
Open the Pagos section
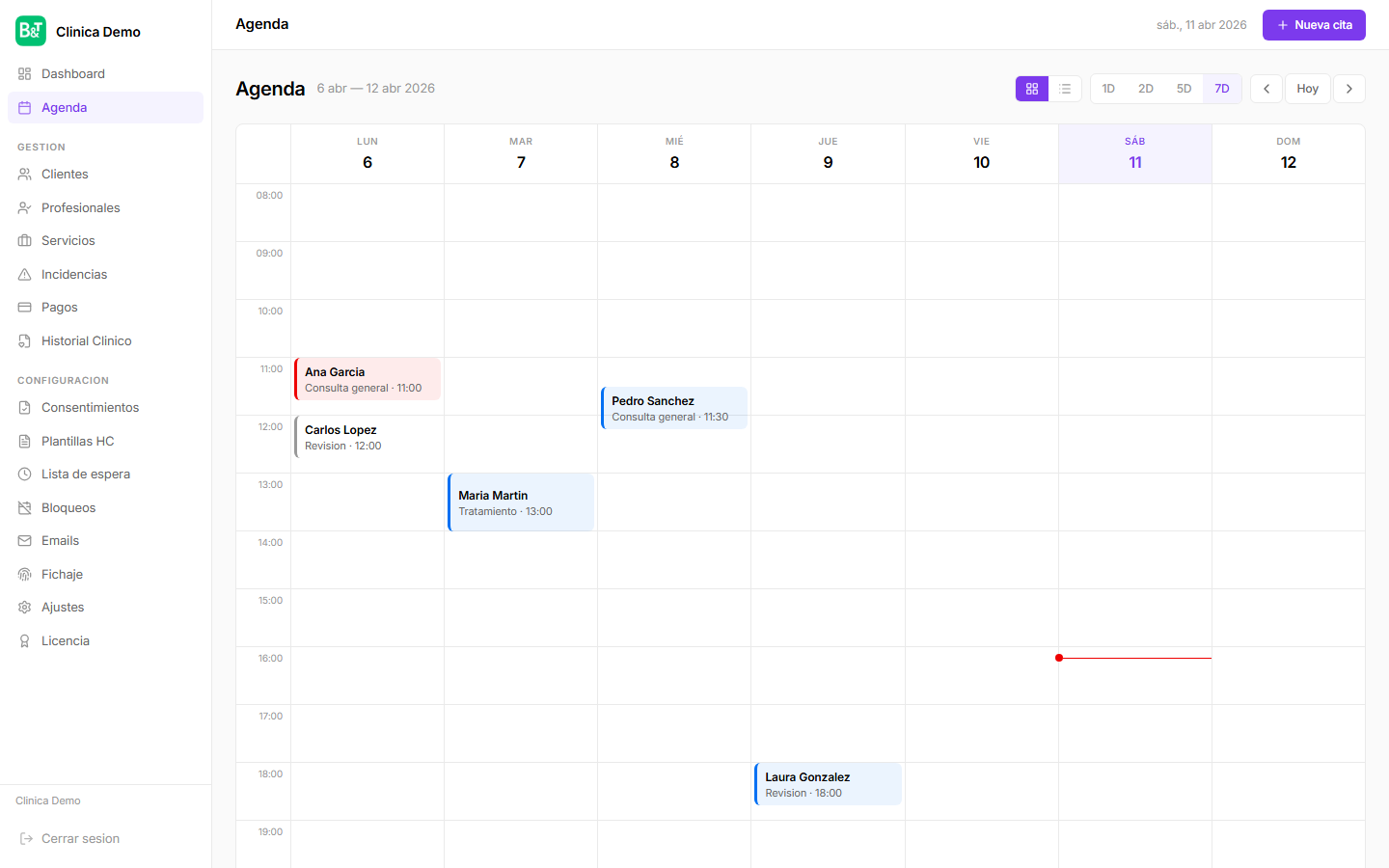pyautogui.click(x=105, y=308)
